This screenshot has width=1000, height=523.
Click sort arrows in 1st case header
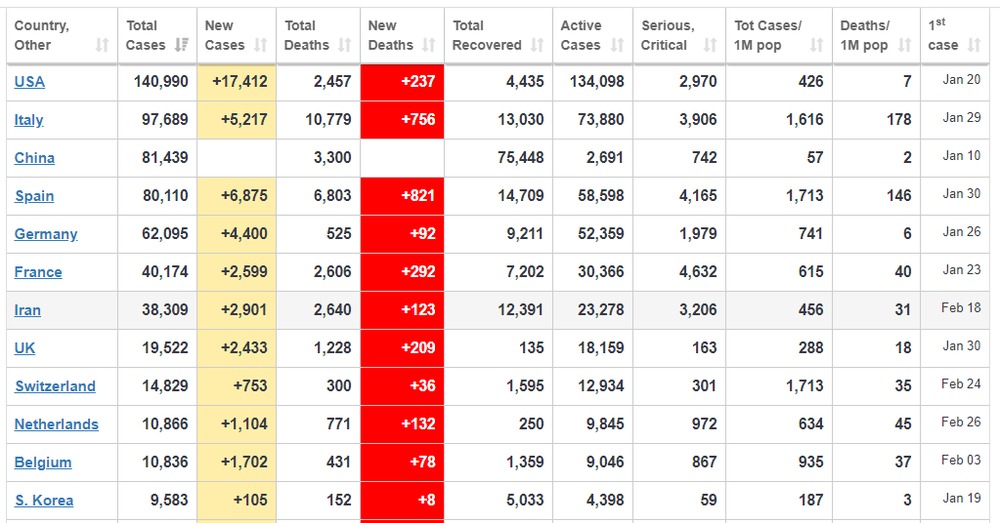click(x=975, y=45)
